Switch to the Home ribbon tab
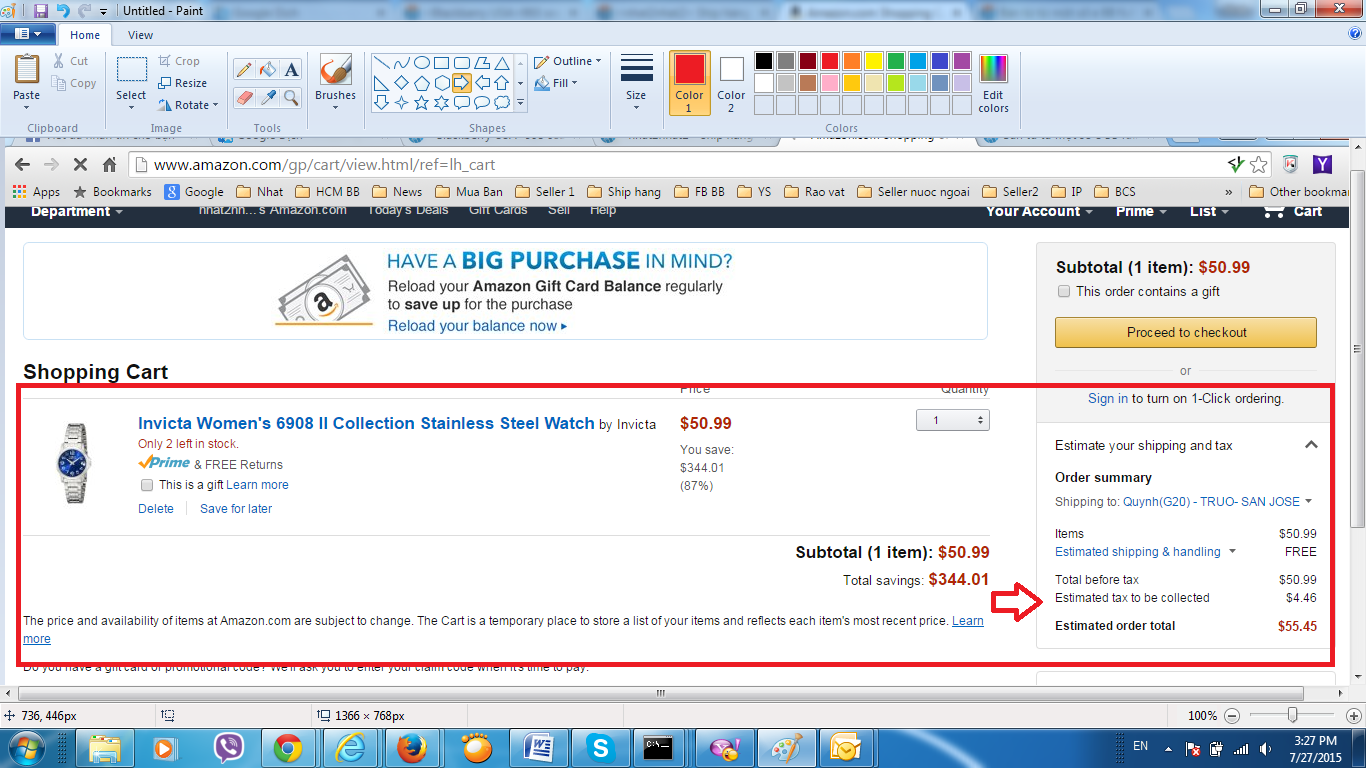The width and height of the screenshot is (1366, 768). pyautogui.click(x=85, y=35)
